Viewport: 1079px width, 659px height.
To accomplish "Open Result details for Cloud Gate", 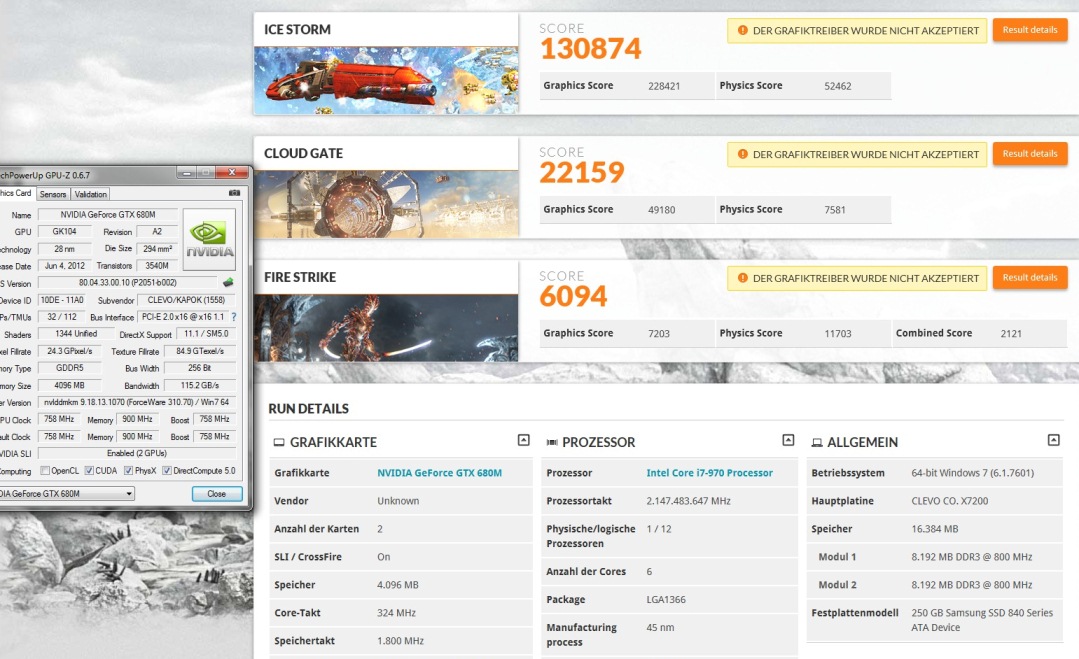I will pos(1029,154).
